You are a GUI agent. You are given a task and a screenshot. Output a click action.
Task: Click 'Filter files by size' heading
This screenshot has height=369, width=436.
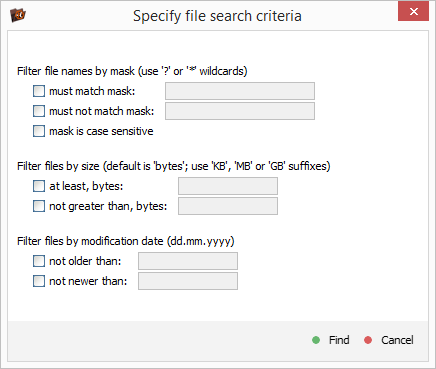click(x=174, y=166)
